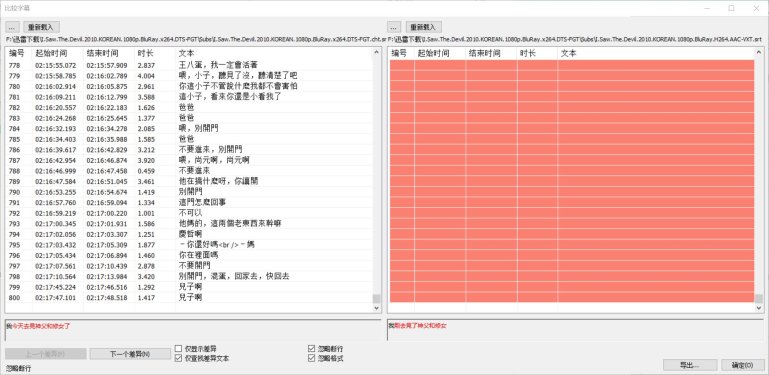
Task: Click the left difference text box
Action: pyautogui.click(x=193, y=330)
